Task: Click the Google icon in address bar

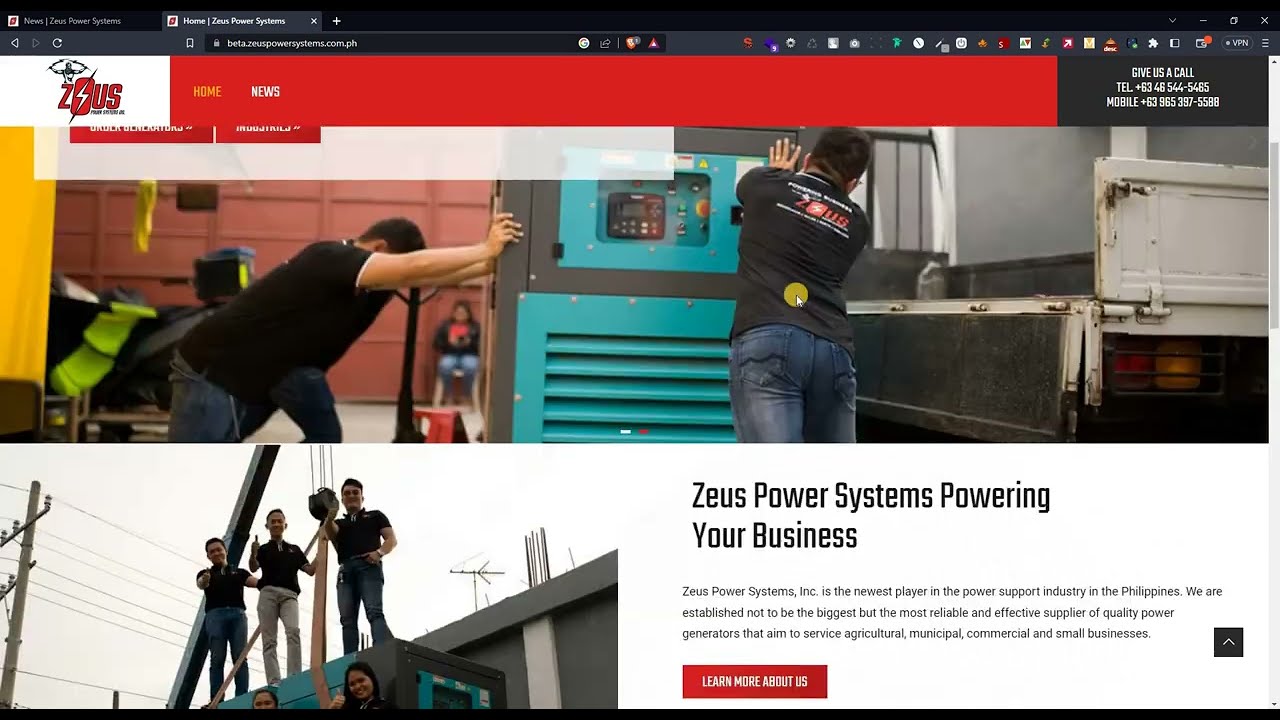Action: 584,43
